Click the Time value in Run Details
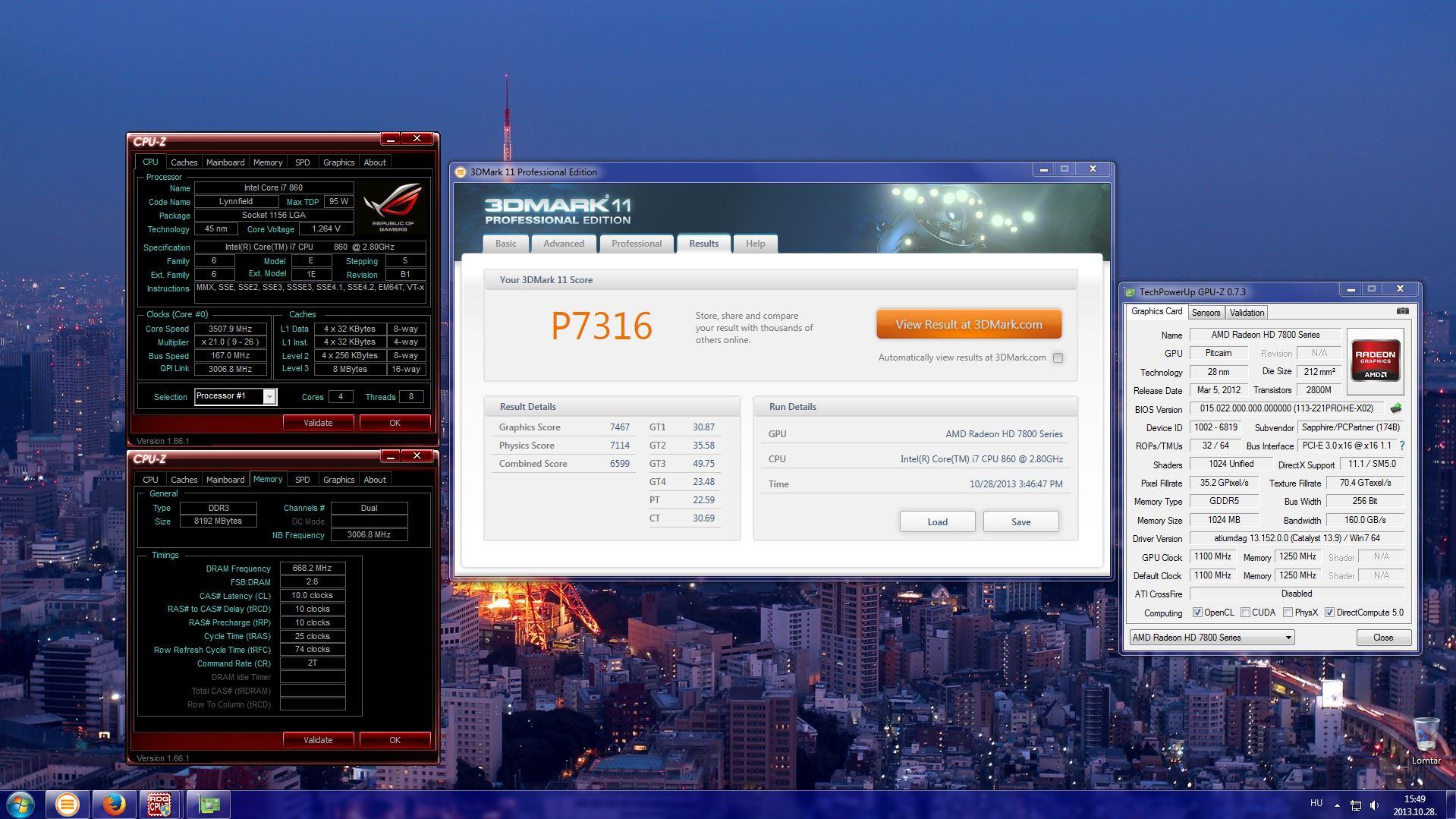1456x819 pixels. pyautogui.click(x=1016, y=484)
